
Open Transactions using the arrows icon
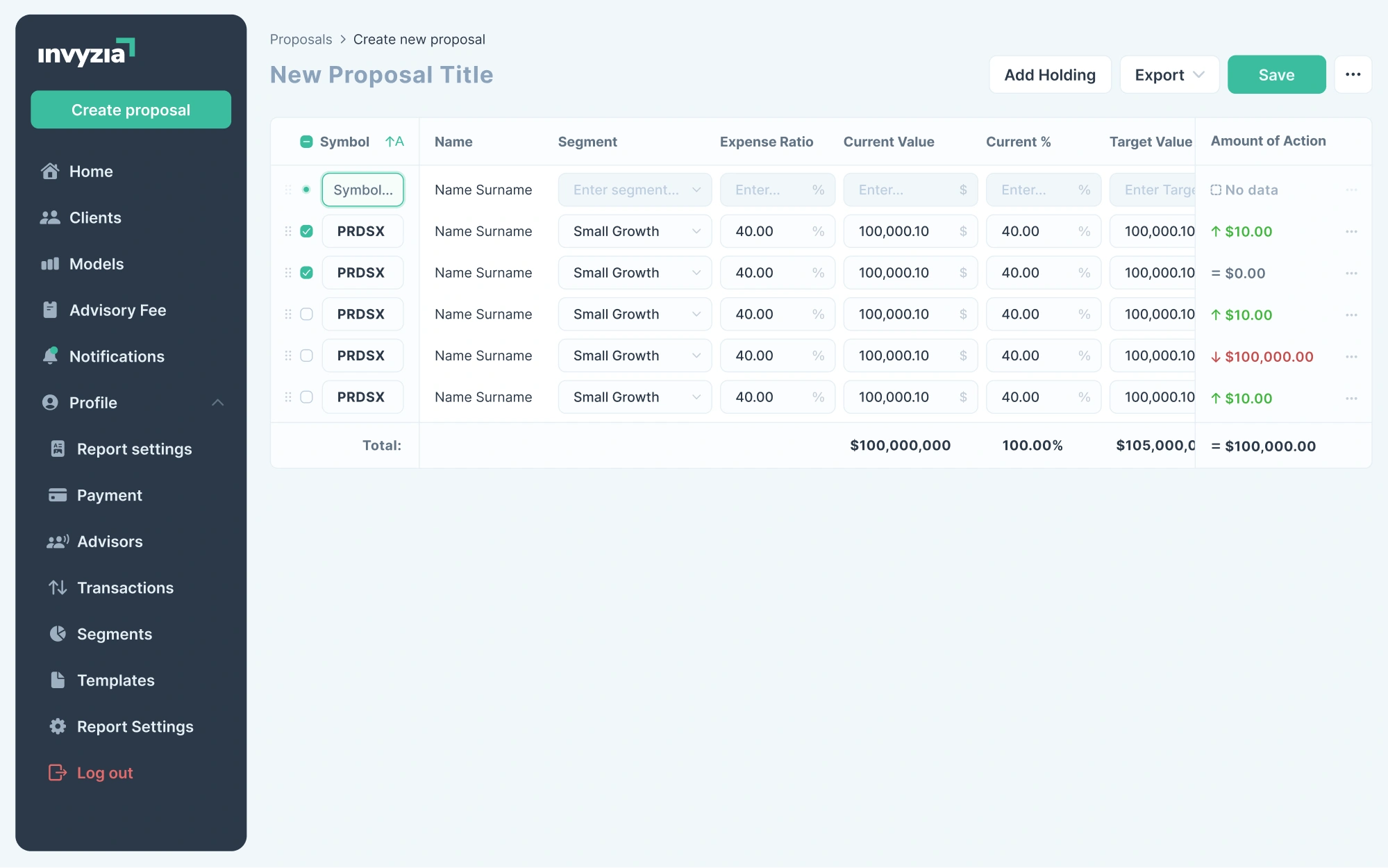(x=57, y=587)
